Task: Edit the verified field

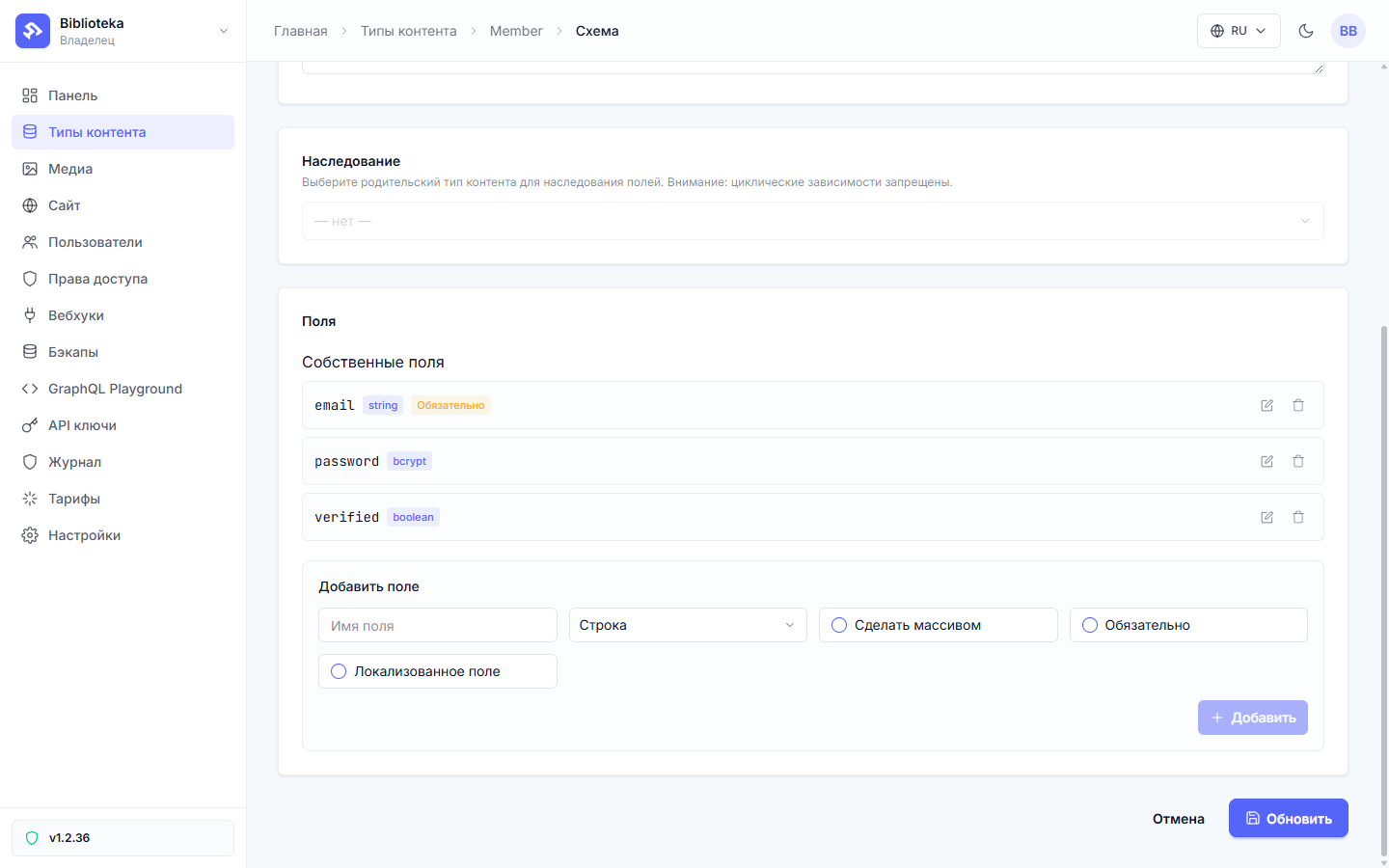Action: 1266,517
